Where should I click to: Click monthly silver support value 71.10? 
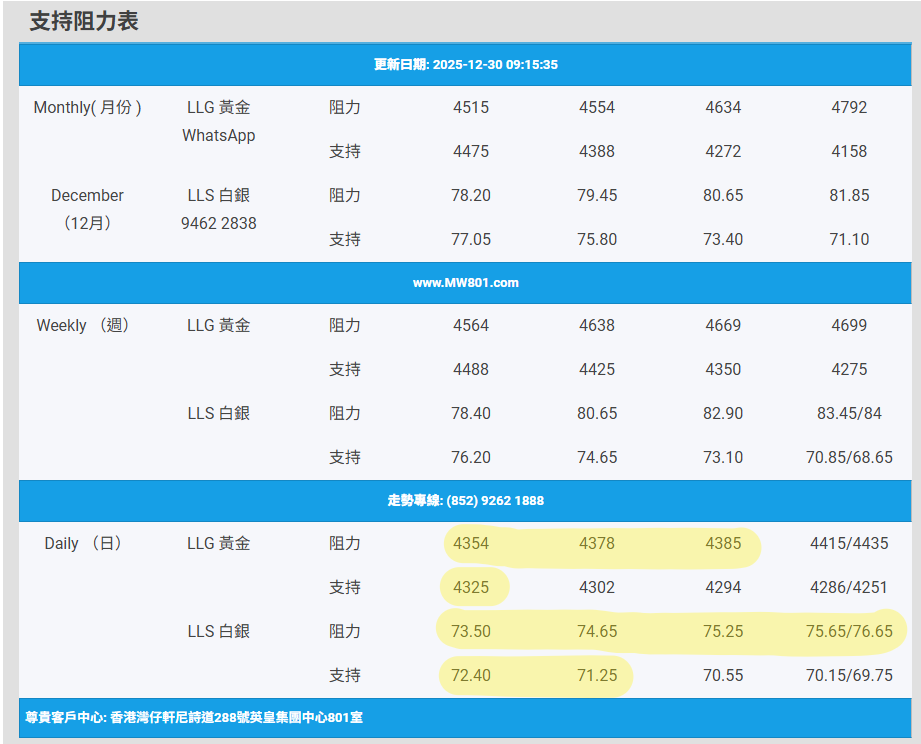click(x=849, y=239)
